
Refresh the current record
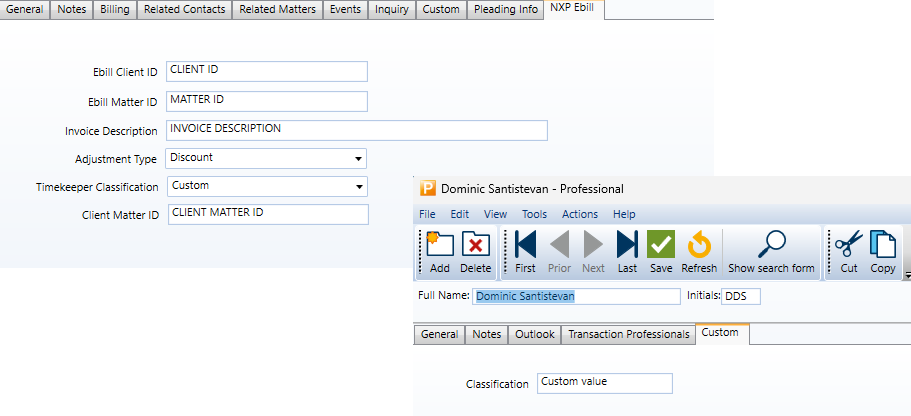tap(699, 252)
